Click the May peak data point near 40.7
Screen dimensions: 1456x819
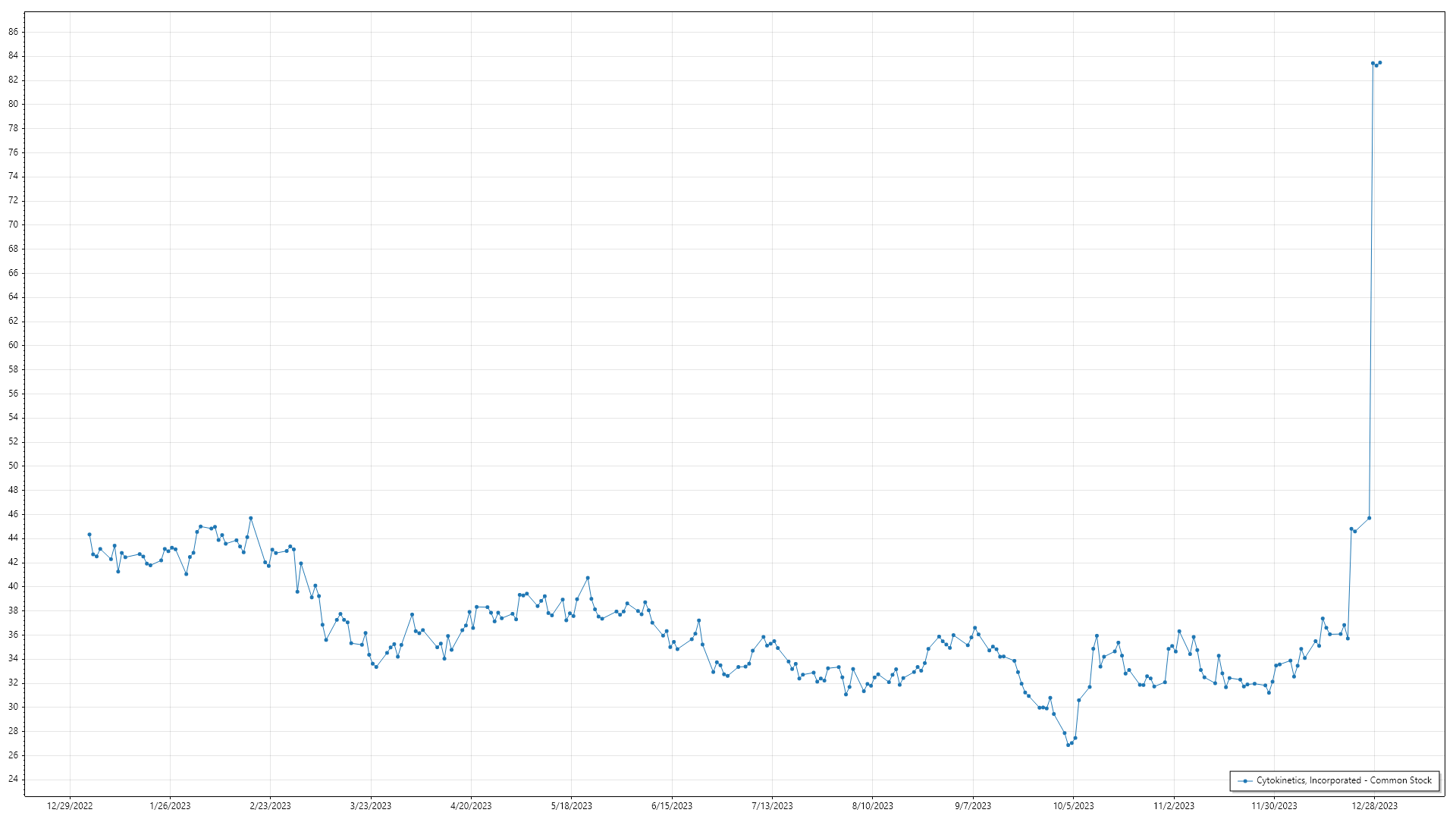[588, 578]
